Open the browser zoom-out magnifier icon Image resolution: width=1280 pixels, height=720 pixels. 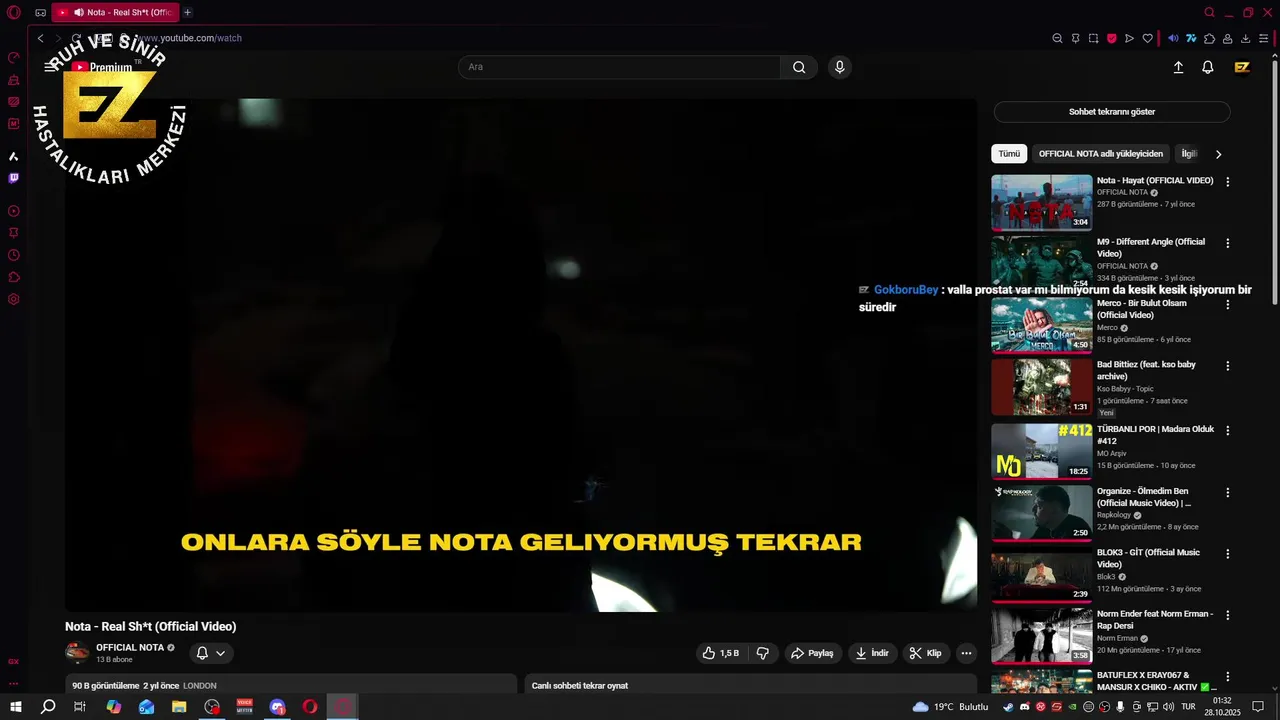(1057, 38)
